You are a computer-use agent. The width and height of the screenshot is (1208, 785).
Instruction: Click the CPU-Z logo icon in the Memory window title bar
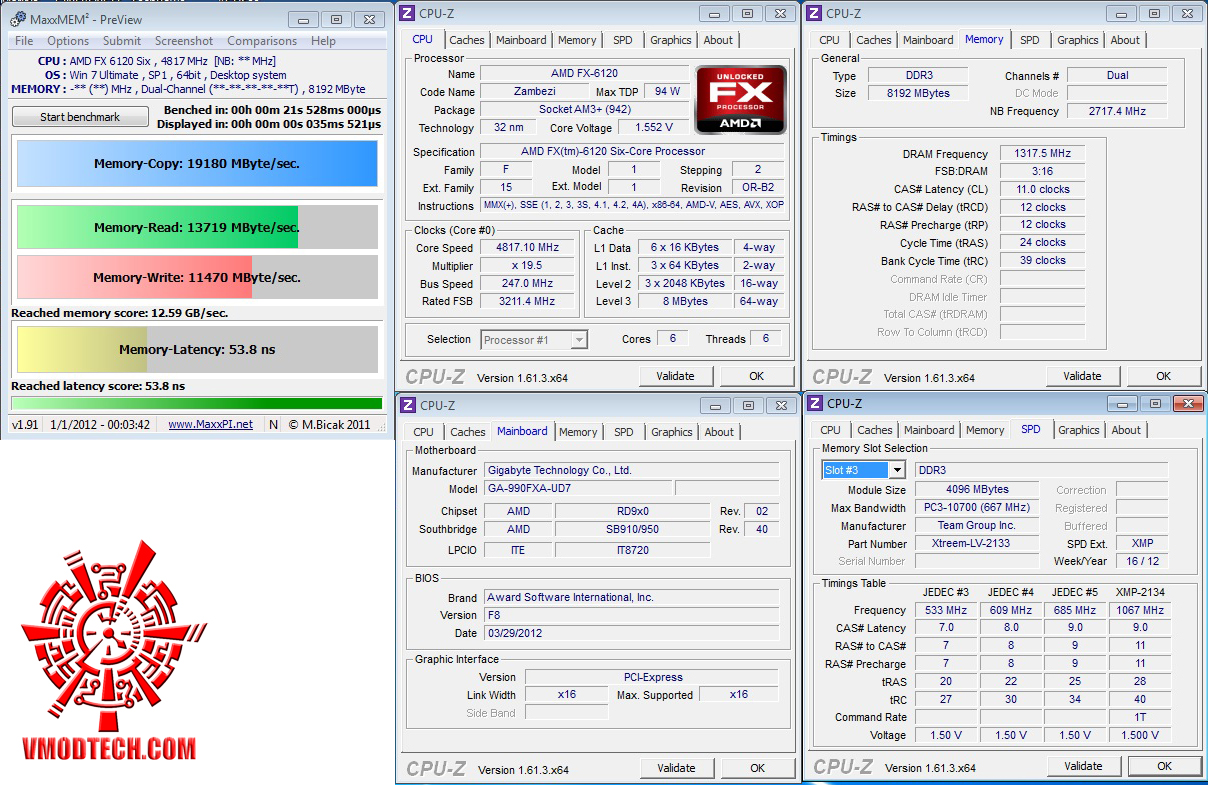tap(815, 13)
